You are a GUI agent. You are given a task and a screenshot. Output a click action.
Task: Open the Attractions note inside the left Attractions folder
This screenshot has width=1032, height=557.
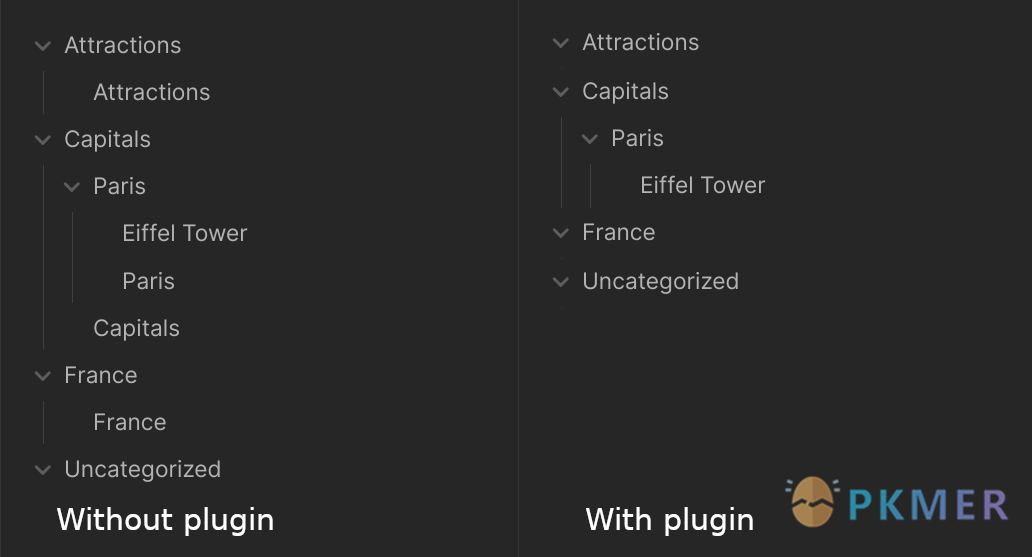[151, 92]
